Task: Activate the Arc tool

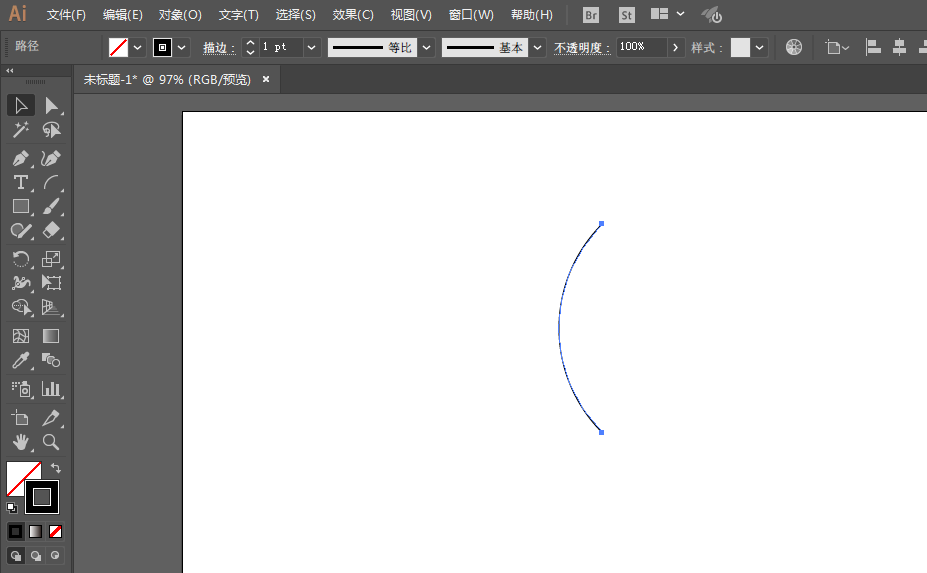Action: (51, 182)
